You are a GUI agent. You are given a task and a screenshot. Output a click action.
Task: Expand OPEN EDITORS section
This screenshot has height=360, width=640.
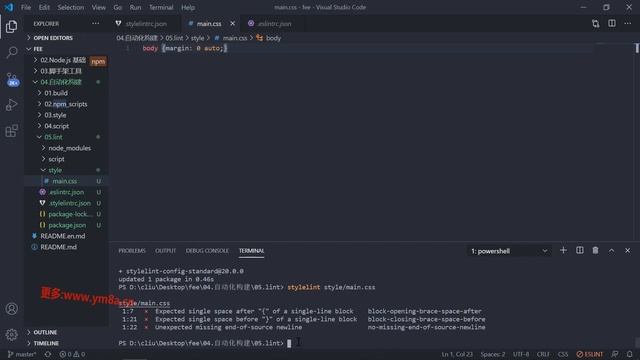click(53, 38)
